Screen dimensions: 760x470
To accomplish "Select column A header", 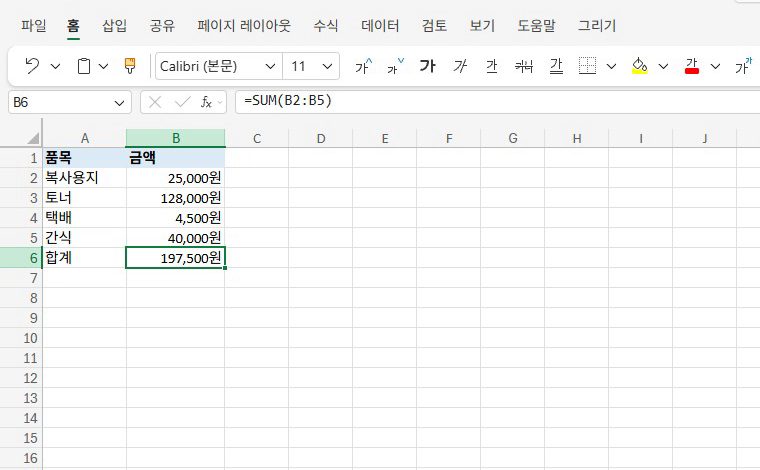I will coord(85,139).
